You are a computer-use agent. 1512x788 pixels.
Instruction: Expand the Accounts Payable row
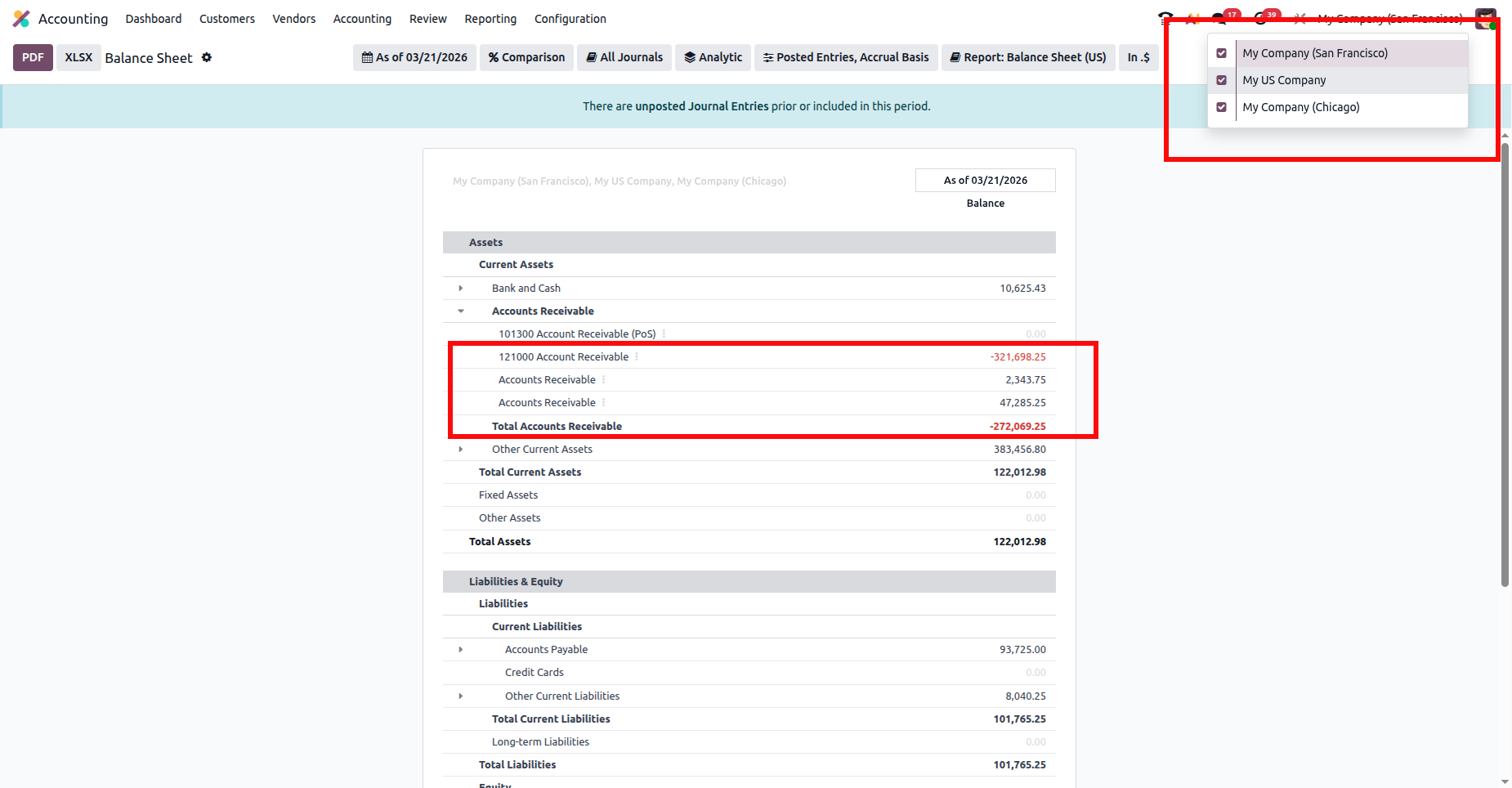tap(461, 650)
